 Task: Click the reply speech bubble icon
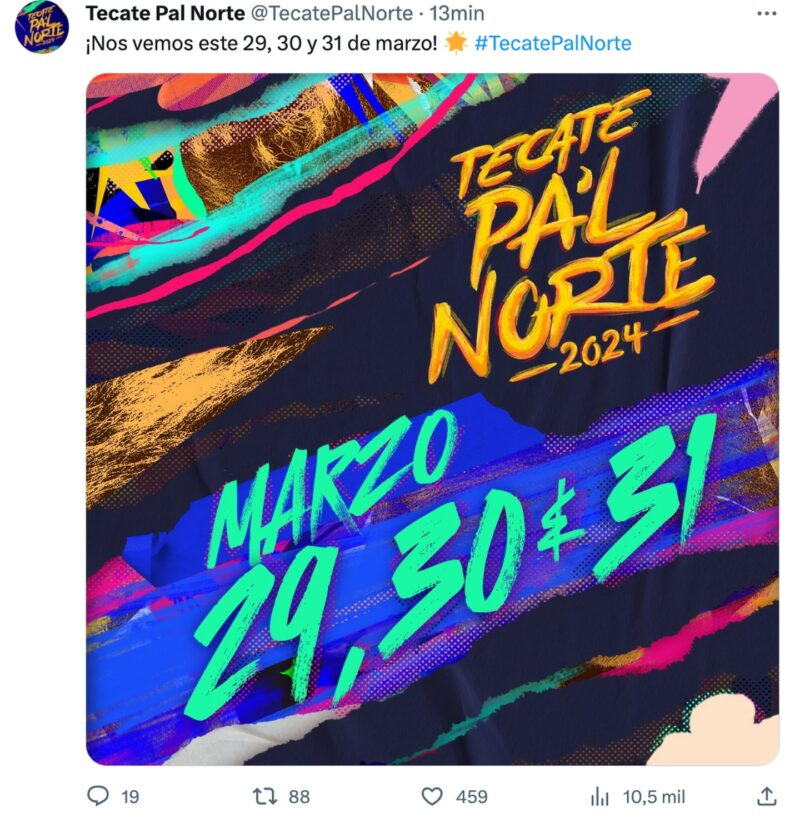(x=98, y=796)
